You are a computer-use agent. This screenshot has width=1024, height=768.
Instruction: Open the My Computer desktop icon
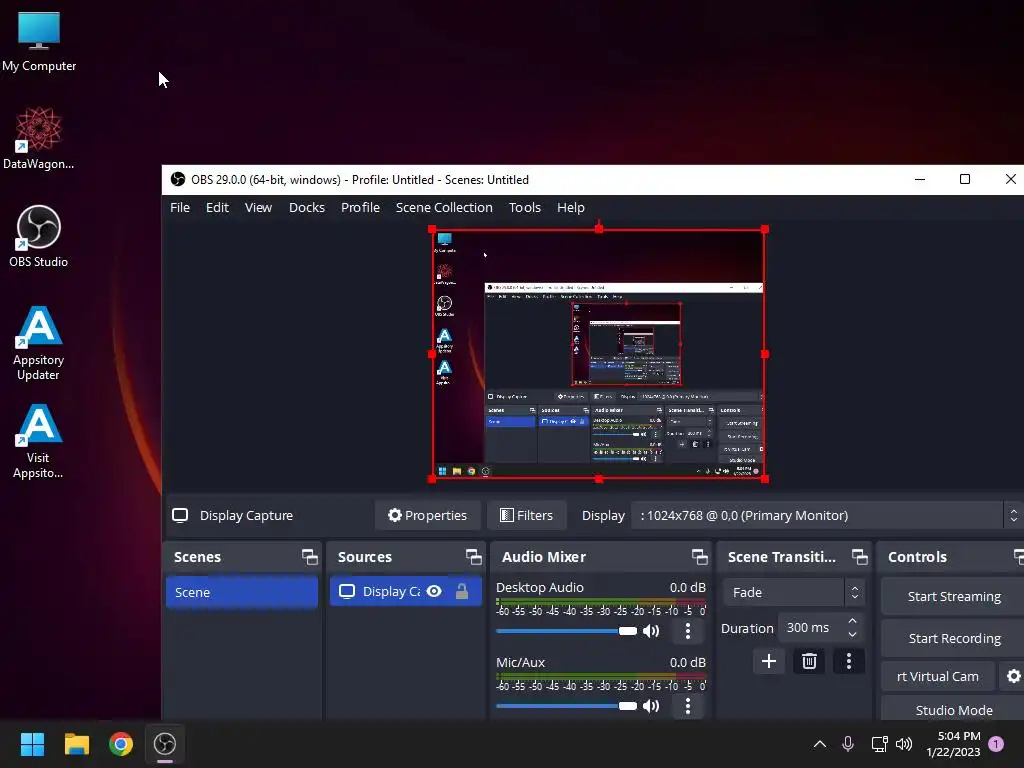pyautogui.click(x=39, y=41)
